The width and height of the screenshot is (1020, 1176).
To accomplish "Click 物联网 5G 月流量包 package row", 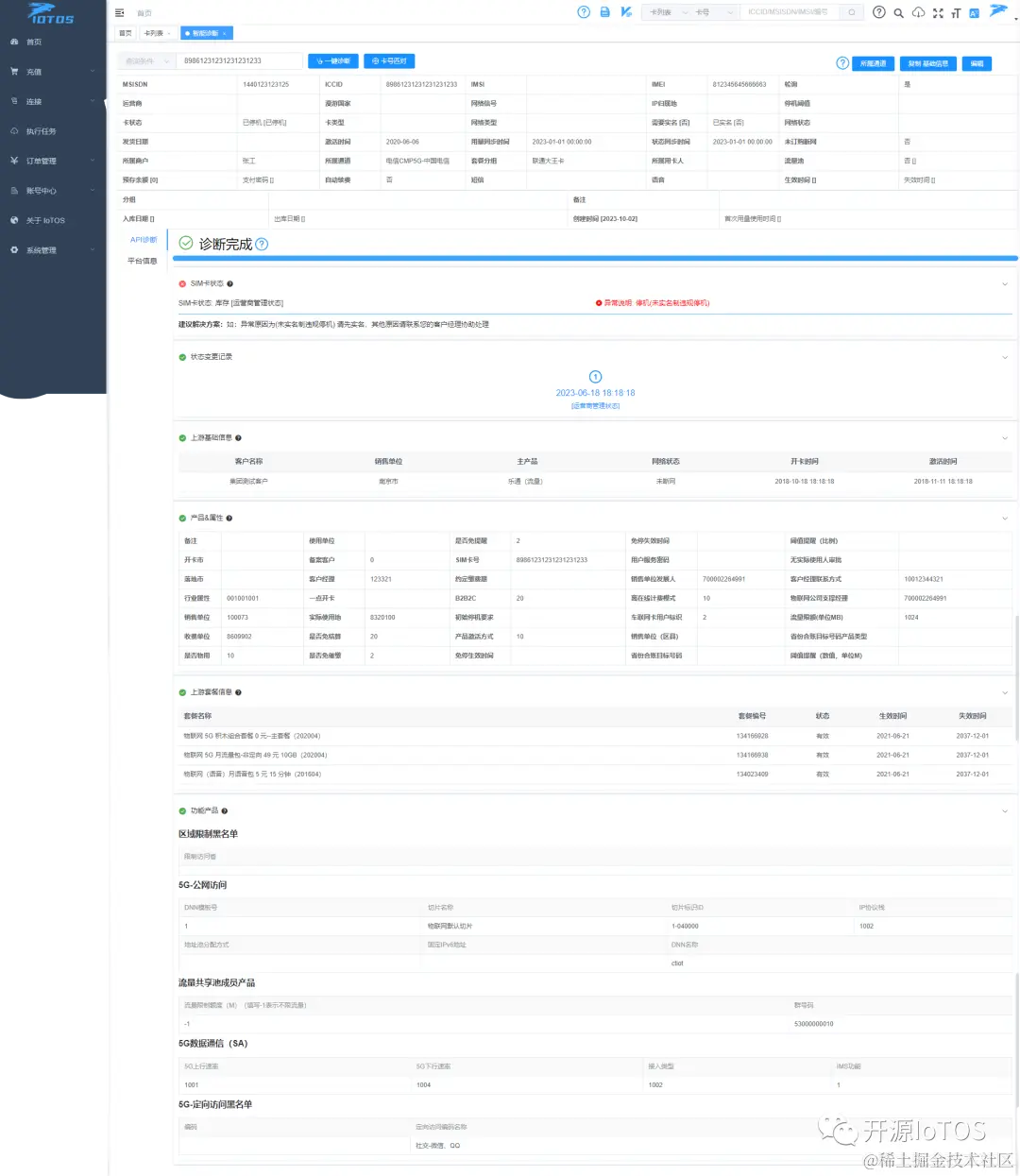I will point(595,755).
